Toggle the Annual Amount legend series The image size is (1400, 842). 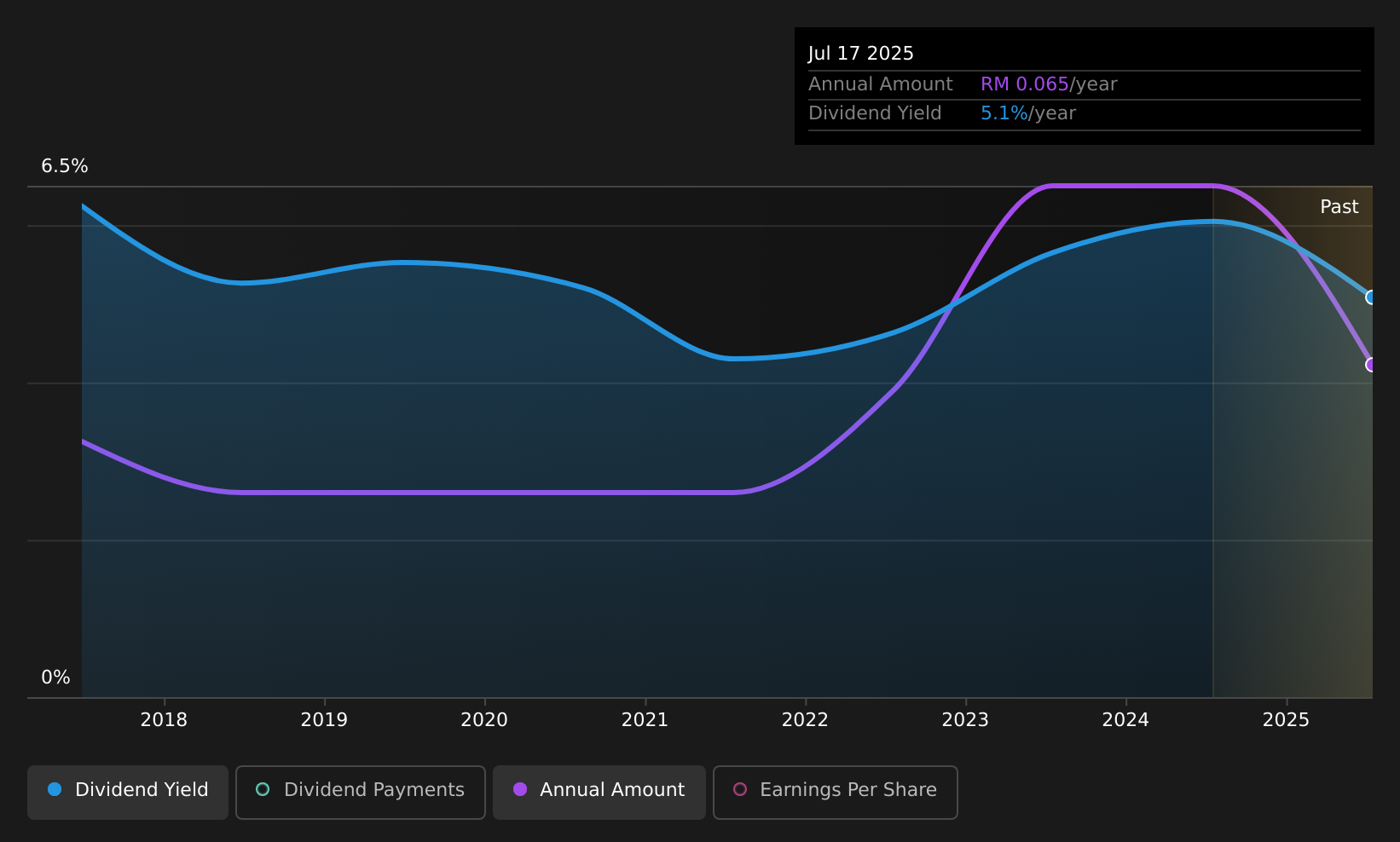tap(599, 792)
